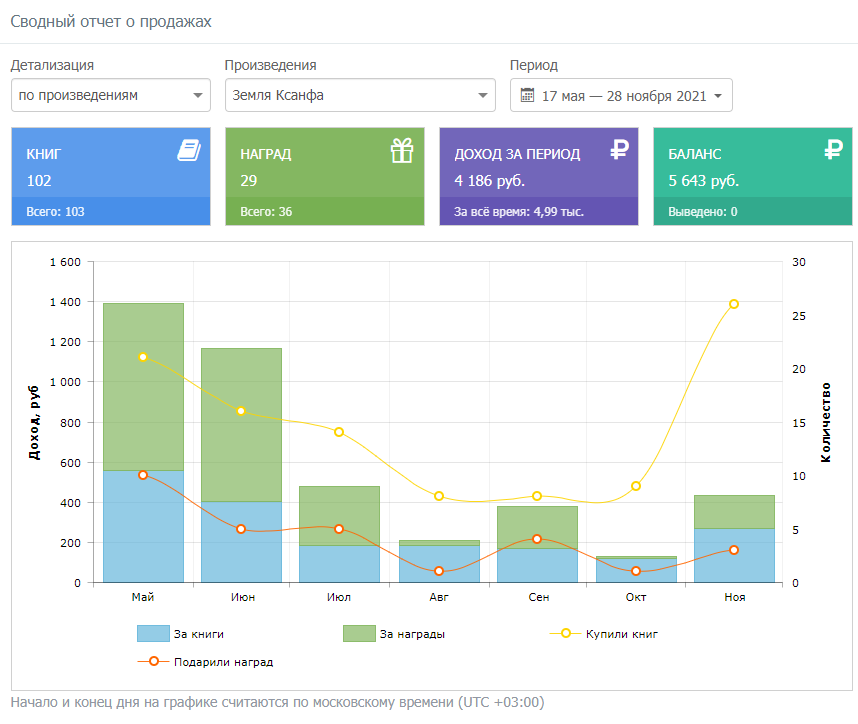Toggle the За награды legend series
This screenshot has width=858, height=724.
point(393,633)
